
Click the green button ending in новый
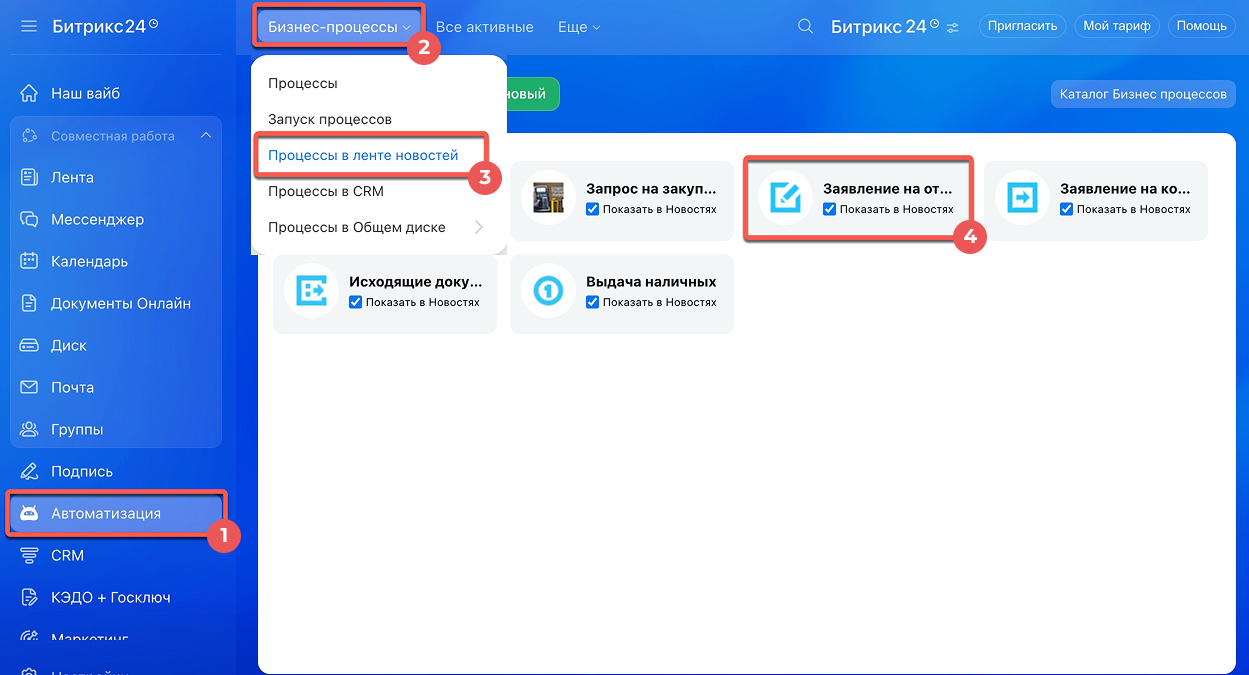533,94
